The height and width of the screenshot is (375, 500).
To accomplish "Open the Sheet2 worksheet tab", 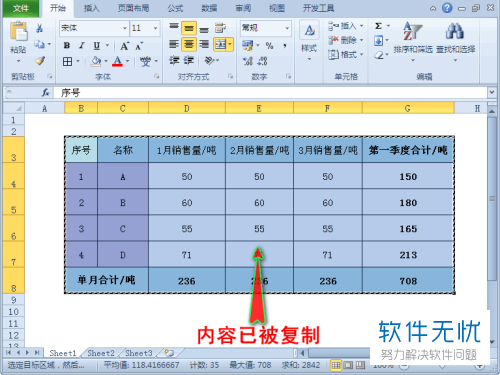I will point(101,353).
